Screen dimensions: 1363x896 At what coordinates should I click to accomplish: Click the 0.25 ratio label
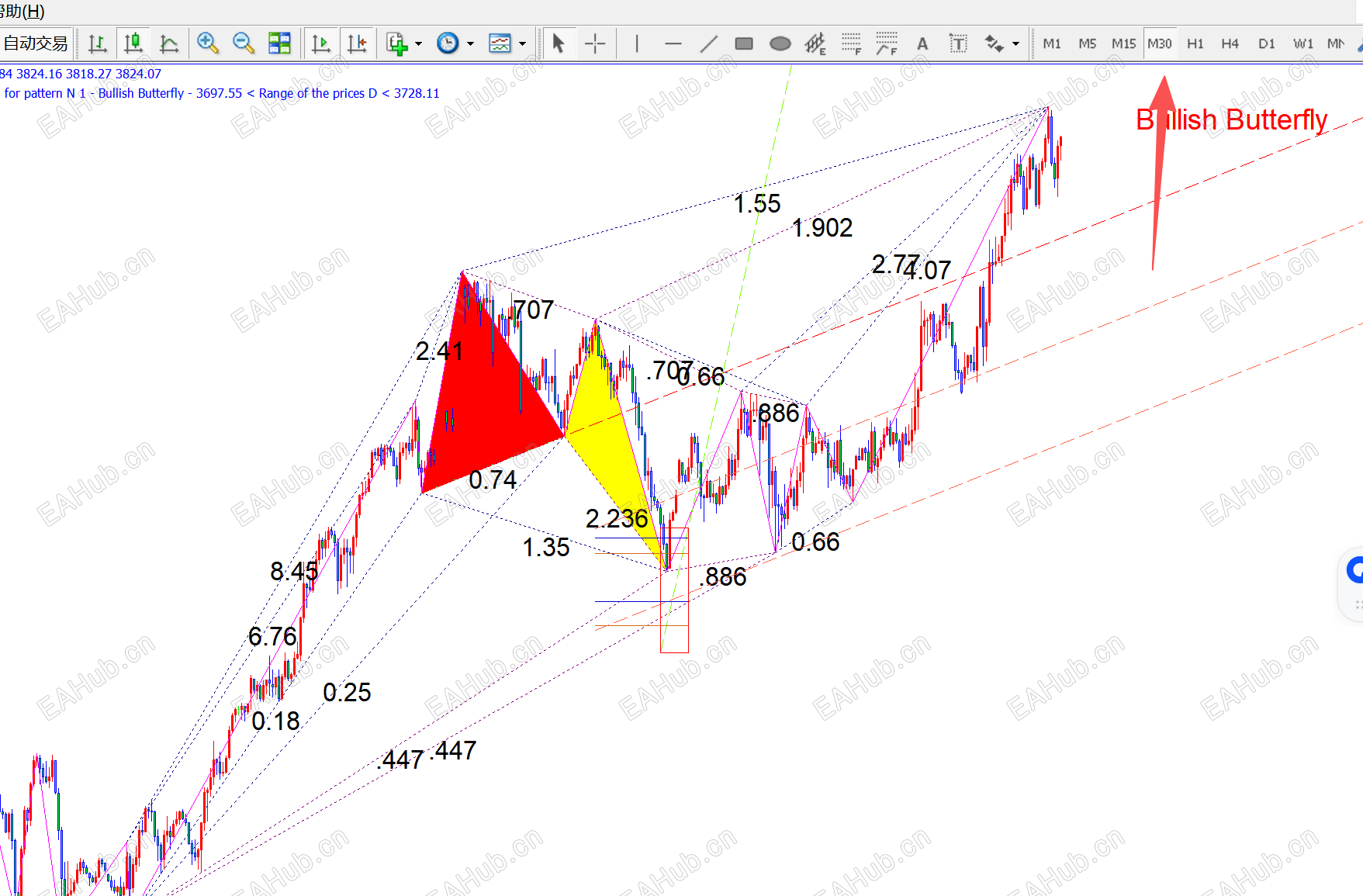tap(347, 692)
